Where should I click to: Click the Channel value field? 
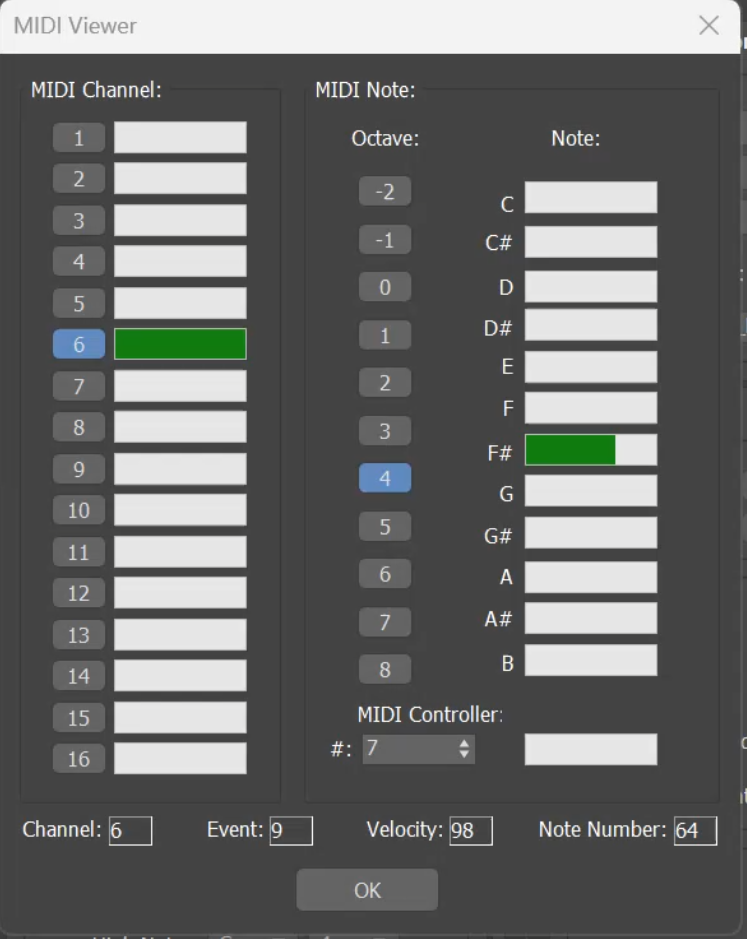pos(130,831)
